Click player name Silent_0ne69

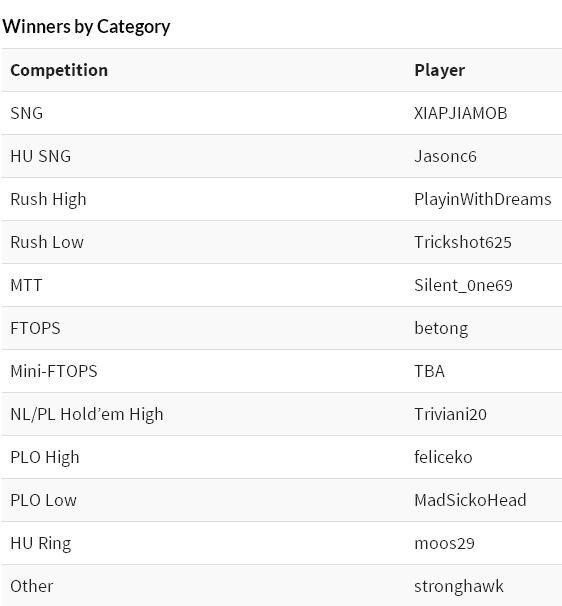(463, 286)
